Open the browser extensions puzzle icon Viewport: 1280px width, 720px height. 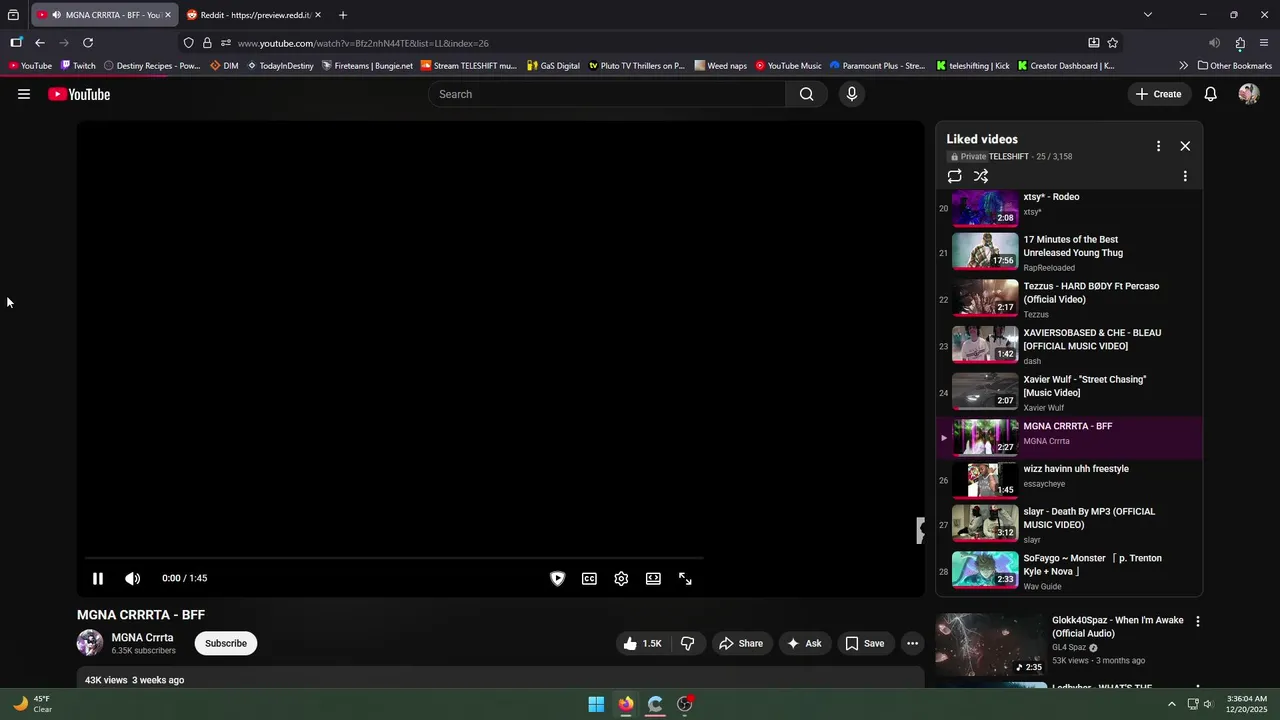(1240, 43)
